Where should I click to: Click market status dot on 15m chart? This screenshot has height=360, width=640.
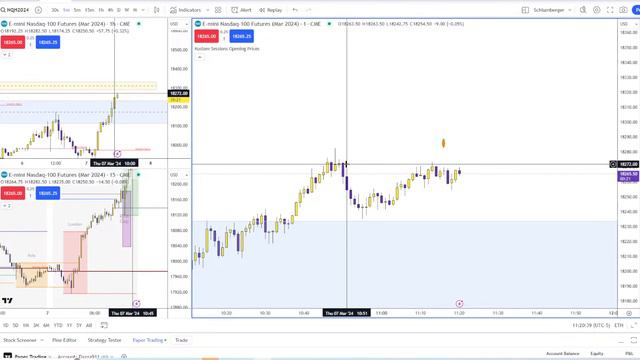[x=139, y=175]
